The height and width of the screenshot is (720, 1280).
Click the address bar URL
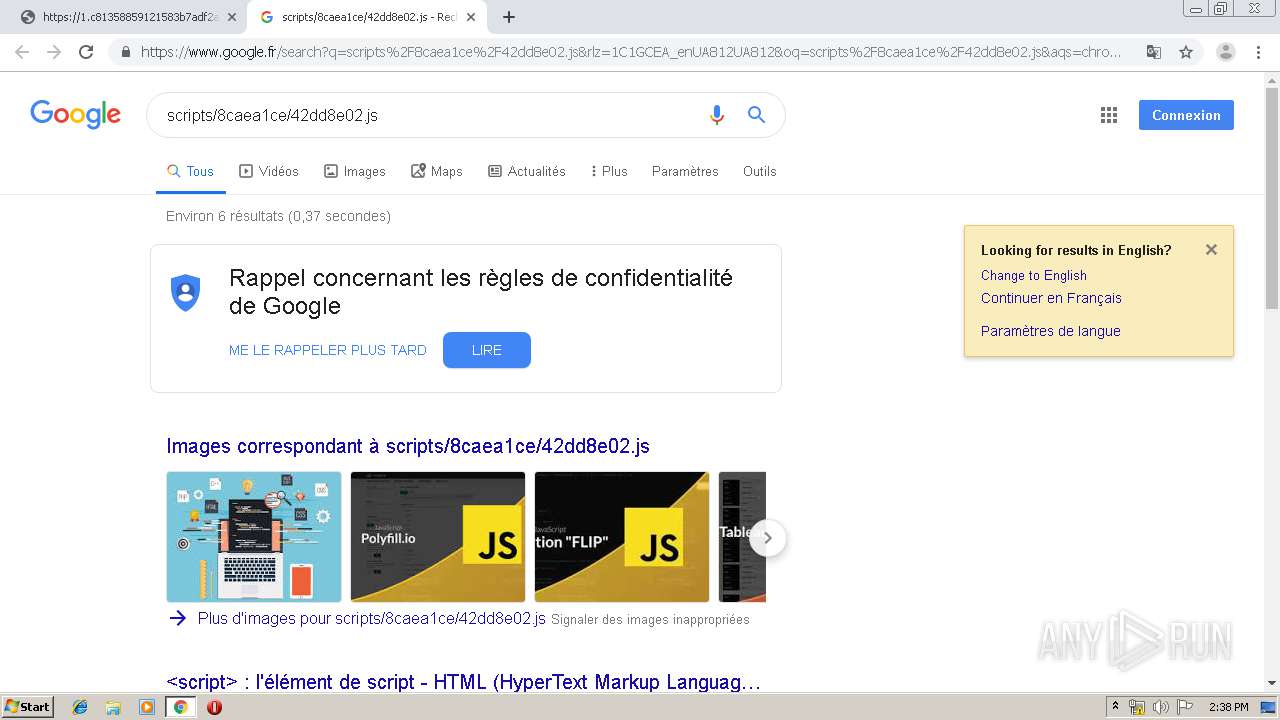630,52
